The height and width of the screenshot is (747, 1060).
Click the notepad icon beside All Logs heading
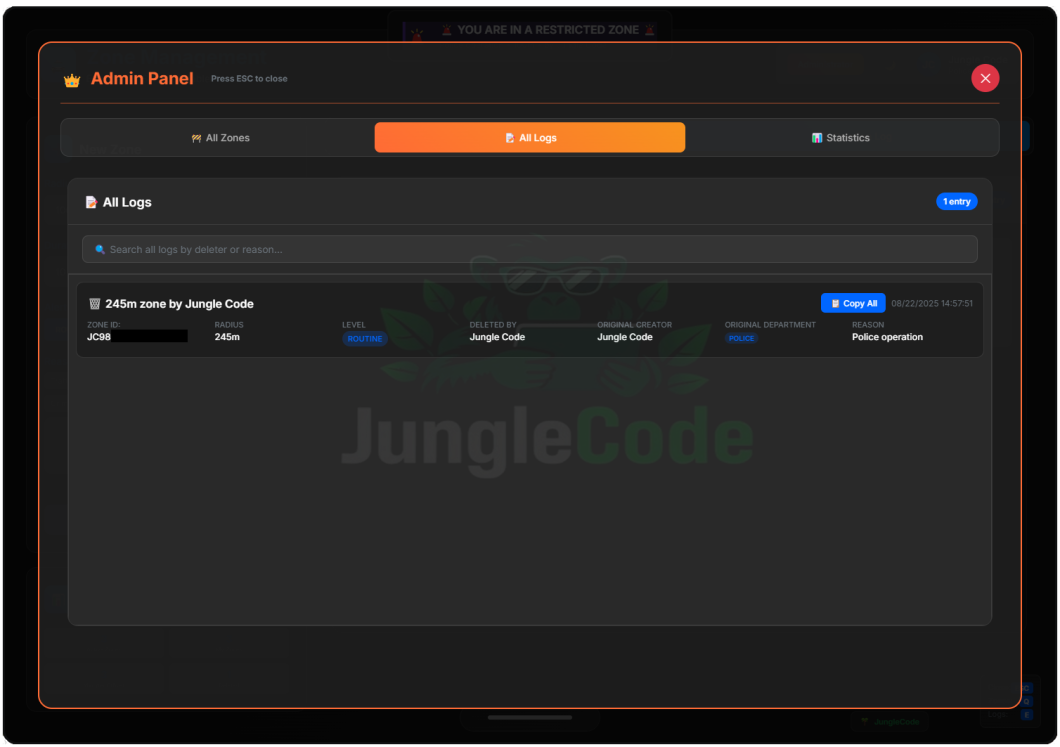coord(91,202)
